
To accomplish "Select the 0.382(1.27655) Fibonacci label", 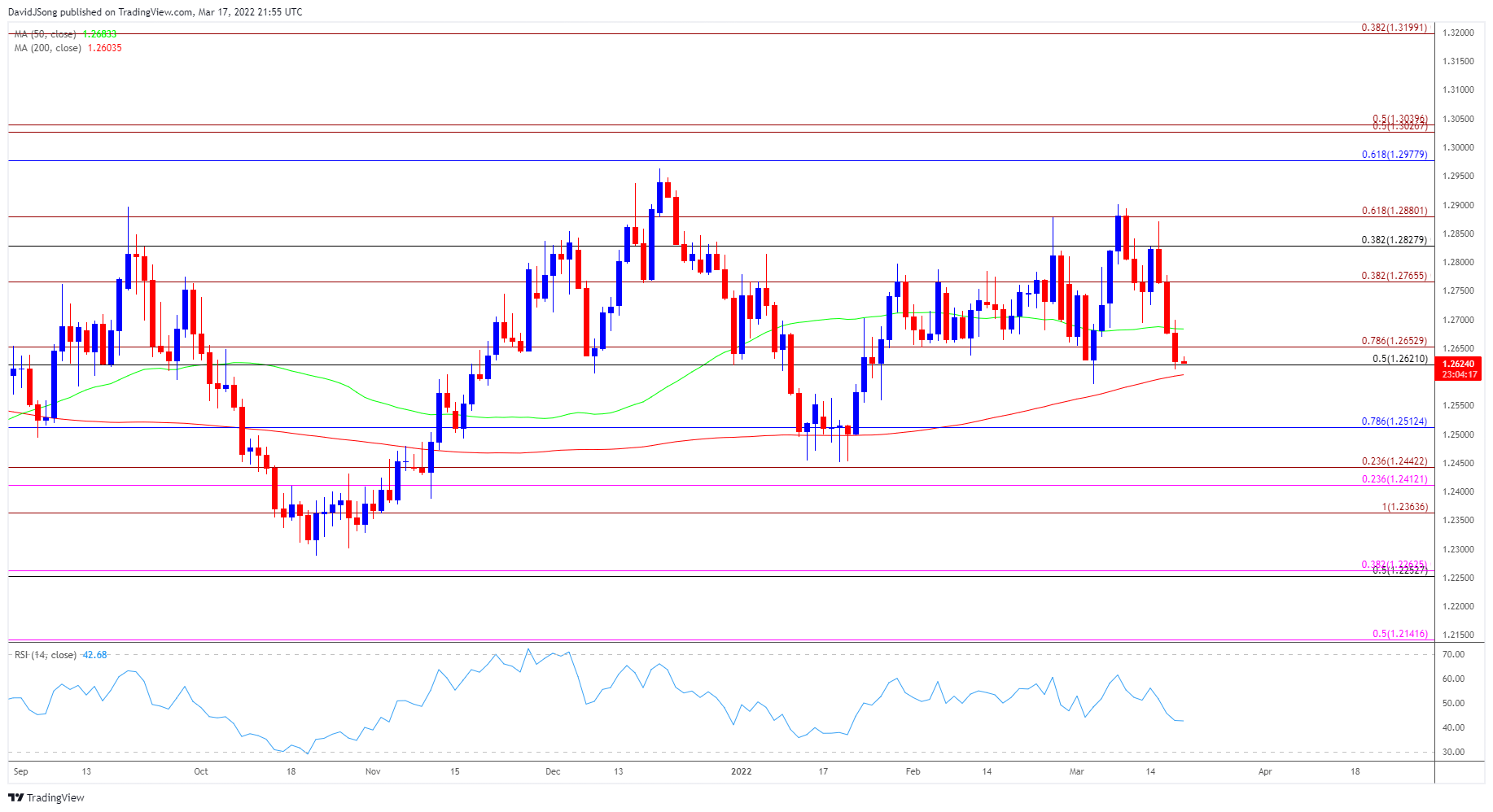I will tap(1394, 276).
